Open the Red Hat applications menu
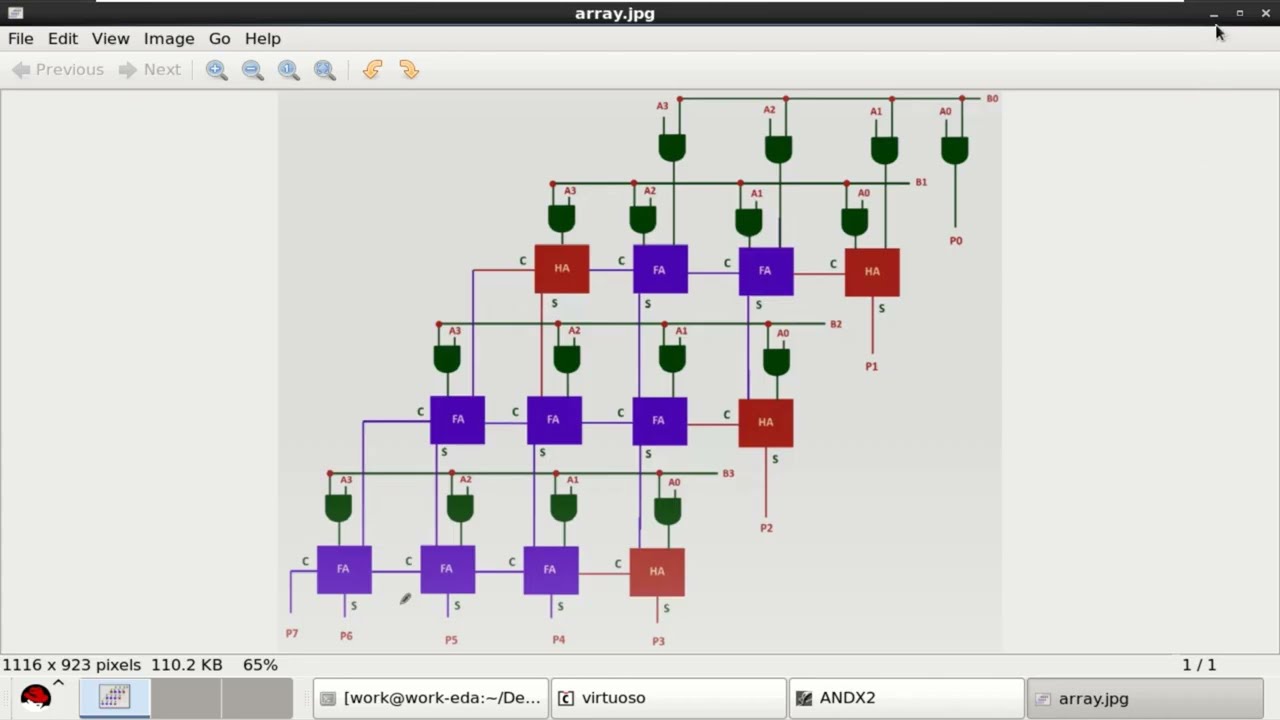The image size is (1280, 720). [35, 697]
